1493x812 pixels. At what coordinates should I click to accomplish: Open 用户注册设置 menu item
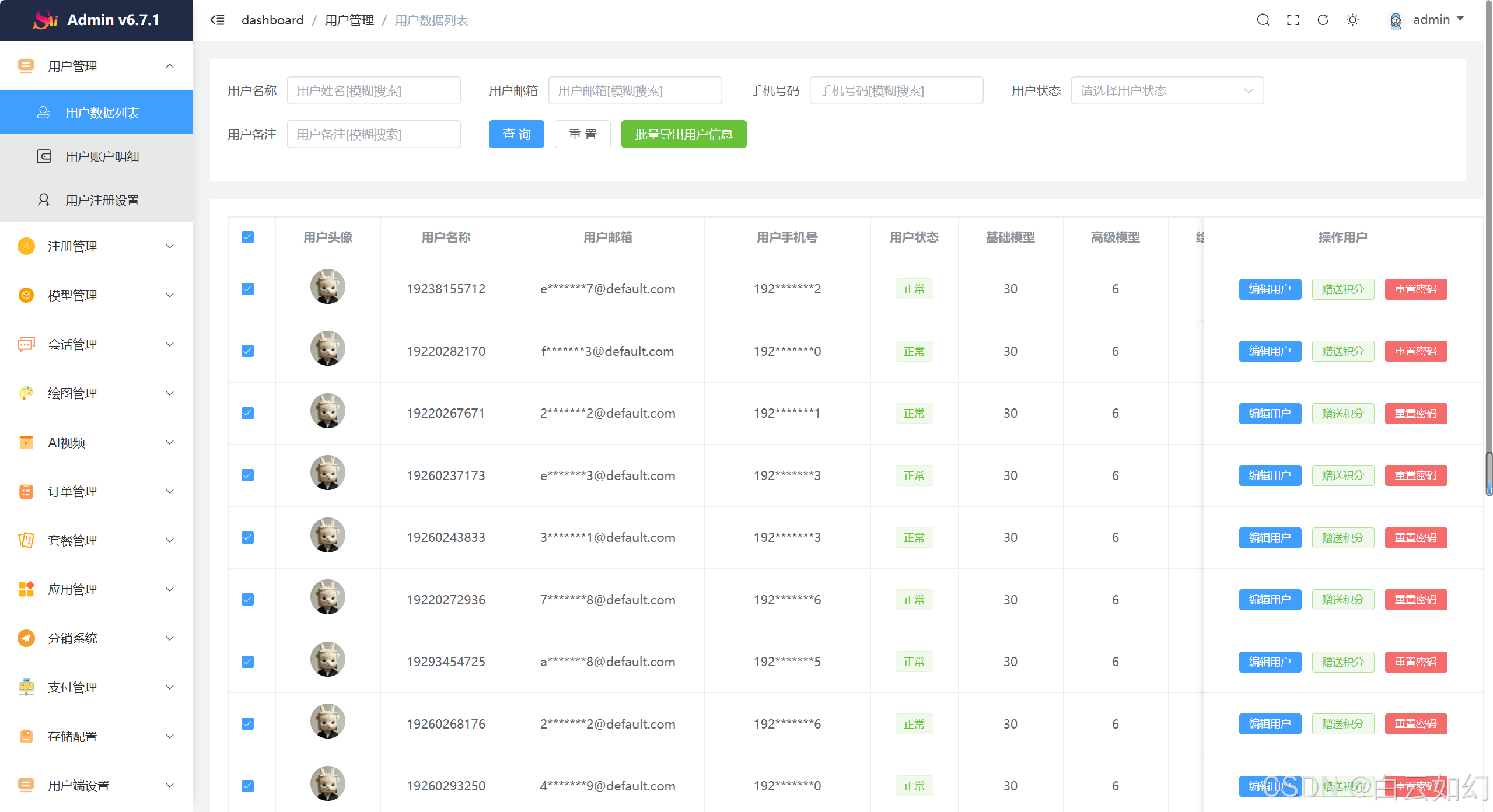point(102,200)
